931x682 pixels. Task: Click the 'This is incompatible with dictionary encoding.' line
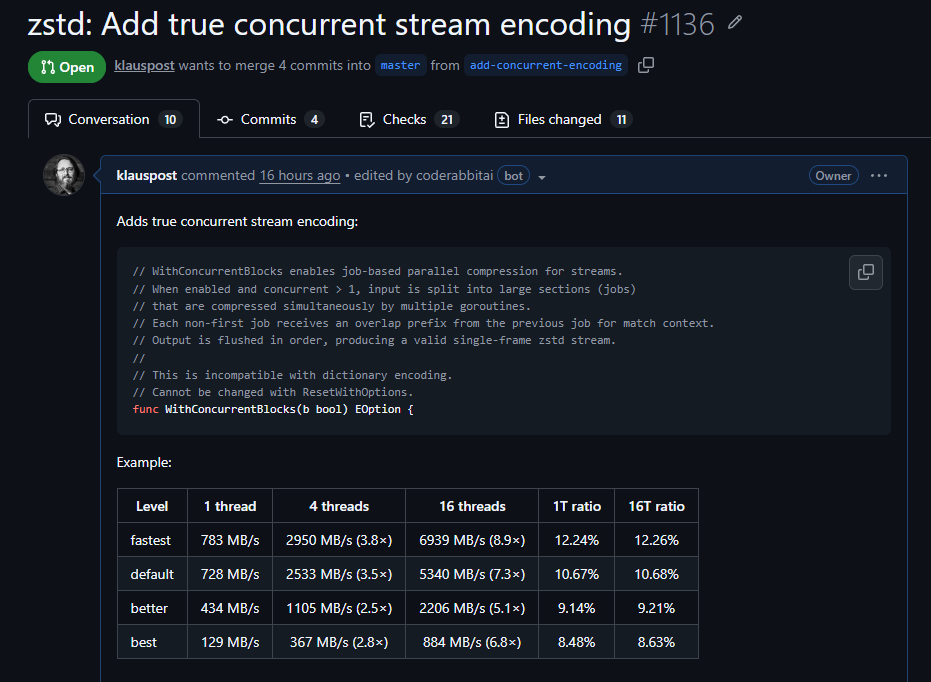point(292,375)
